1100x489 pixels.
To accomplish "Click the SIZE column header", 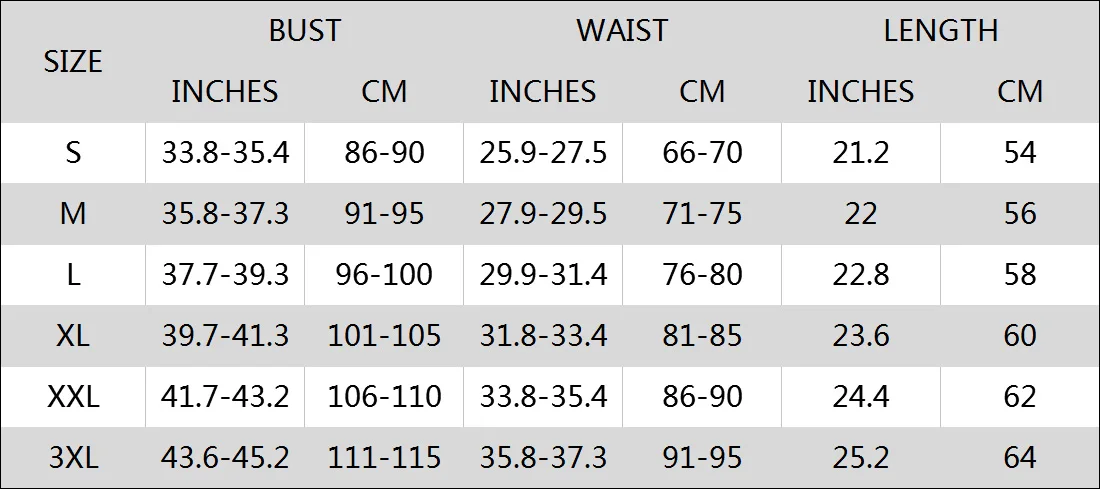I will [73, 62].
